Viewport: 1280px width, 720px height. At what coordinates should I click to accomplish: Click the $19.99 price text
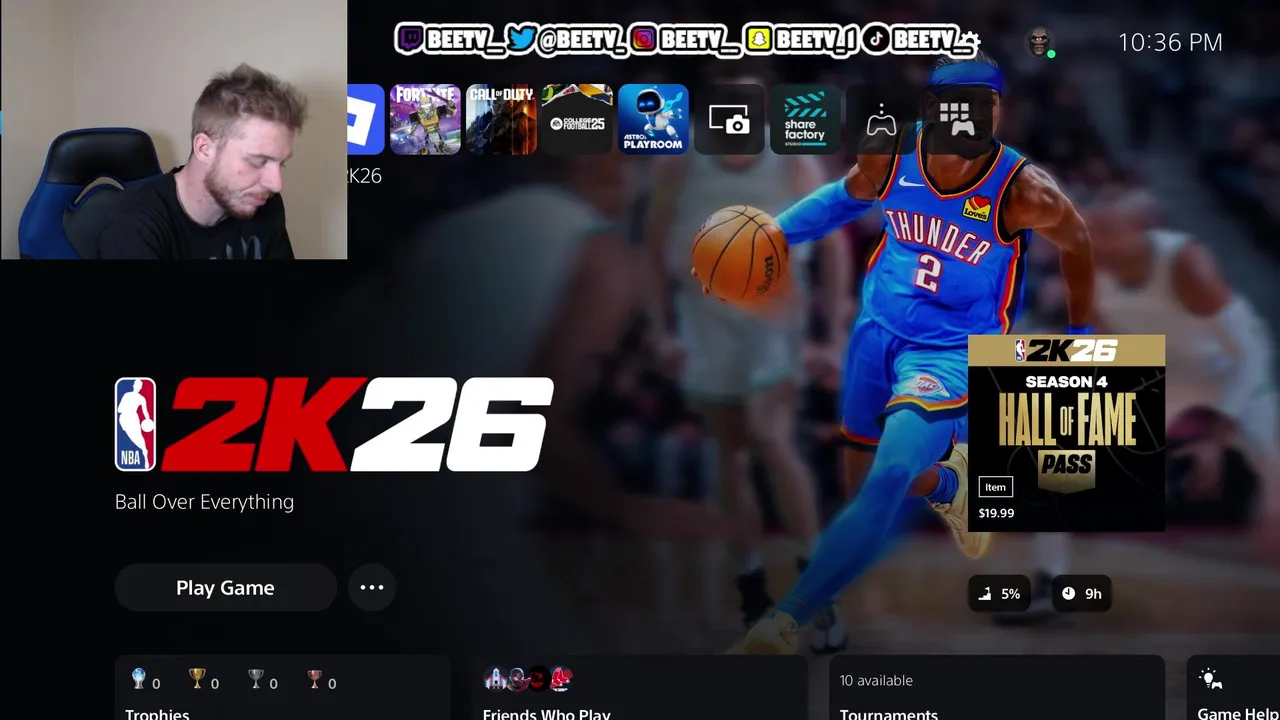(996, 513)
